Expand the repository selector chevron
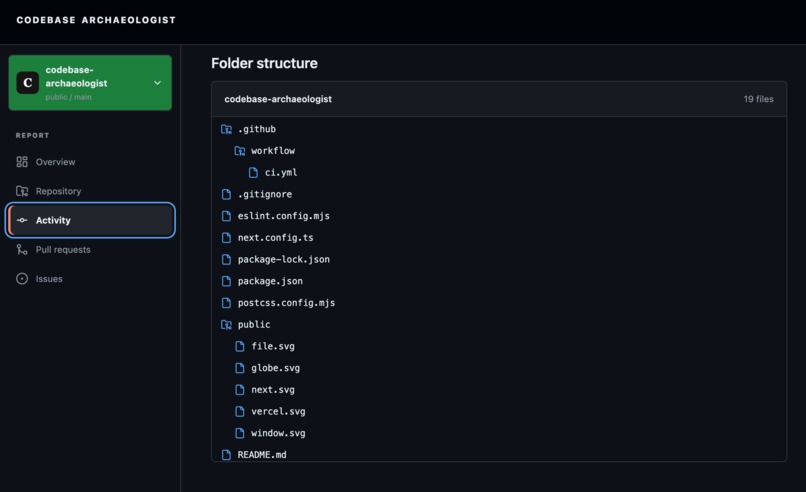 (158, 83)
